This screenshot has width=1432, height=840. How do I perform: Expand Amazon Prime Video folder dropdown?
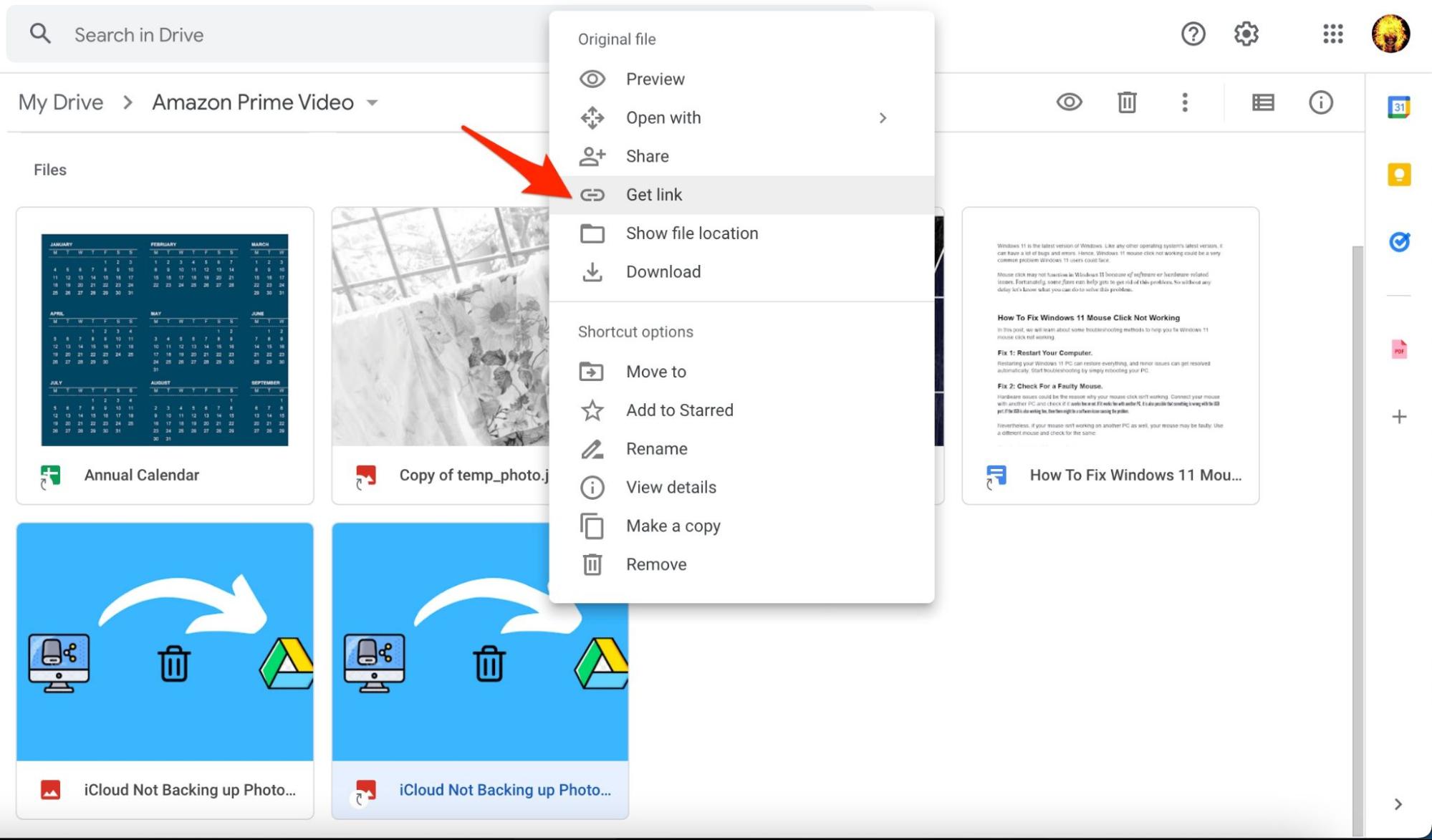point(372,102)
